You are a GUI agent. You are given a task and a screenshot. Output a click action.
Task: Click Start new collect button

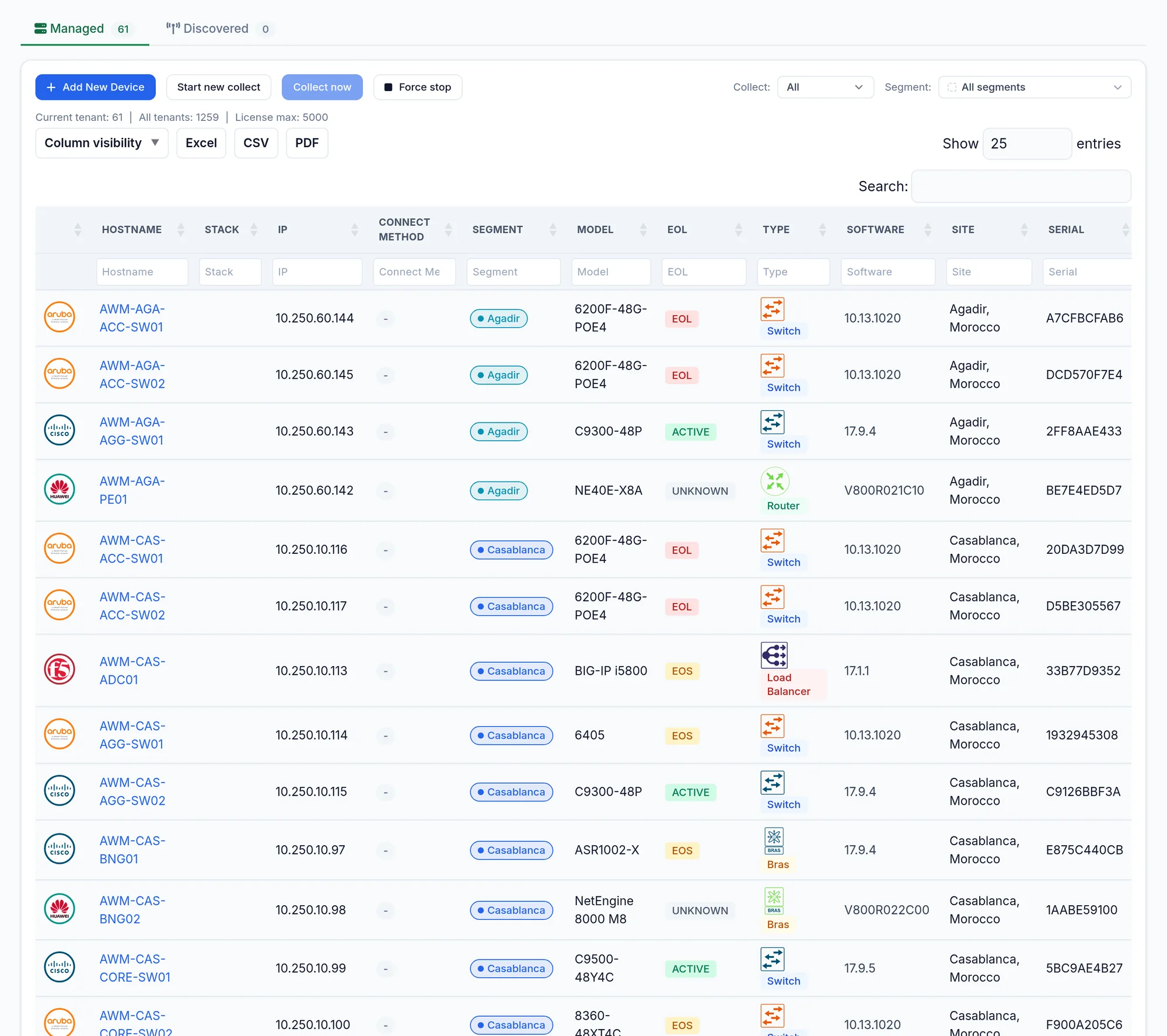pyautogui.click(x=219, y=87)
